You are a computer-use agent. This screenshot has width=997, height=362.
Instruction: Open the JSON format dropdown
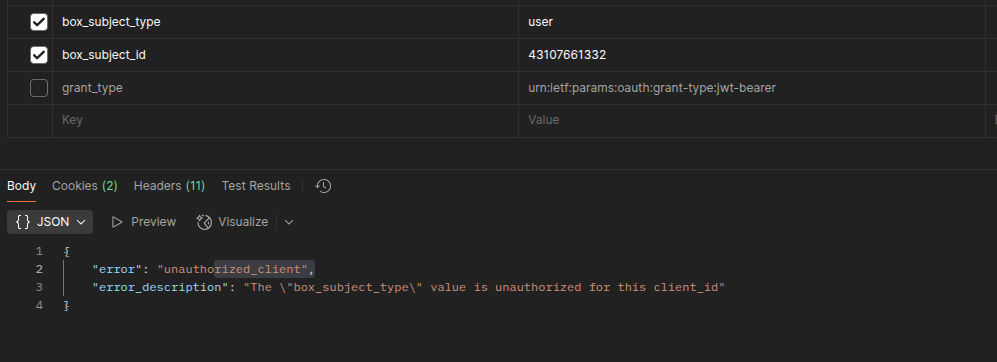click(x=50, y=222)
